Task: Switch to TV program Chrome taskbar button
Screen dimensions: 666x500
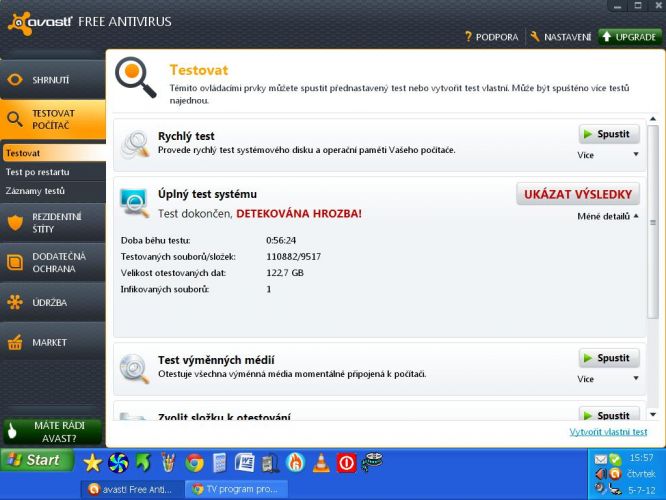Action: click(237, 489)
